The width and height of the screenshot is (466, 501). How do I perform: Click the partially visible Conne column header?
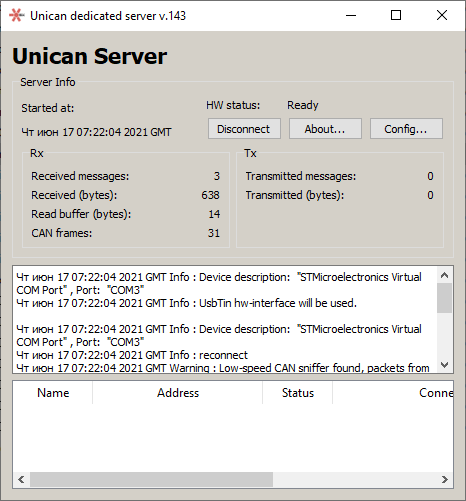coord(393,393)
